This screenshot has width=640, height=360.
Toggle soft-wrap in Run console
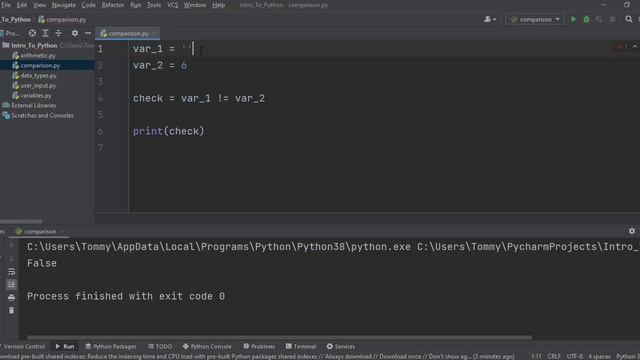tap(11, 271)
